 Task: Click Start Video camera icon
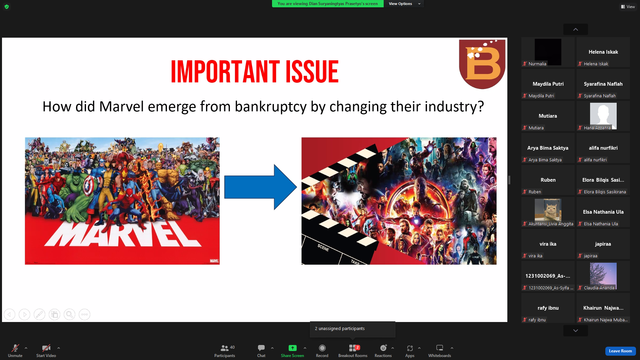tap(46, 350)
